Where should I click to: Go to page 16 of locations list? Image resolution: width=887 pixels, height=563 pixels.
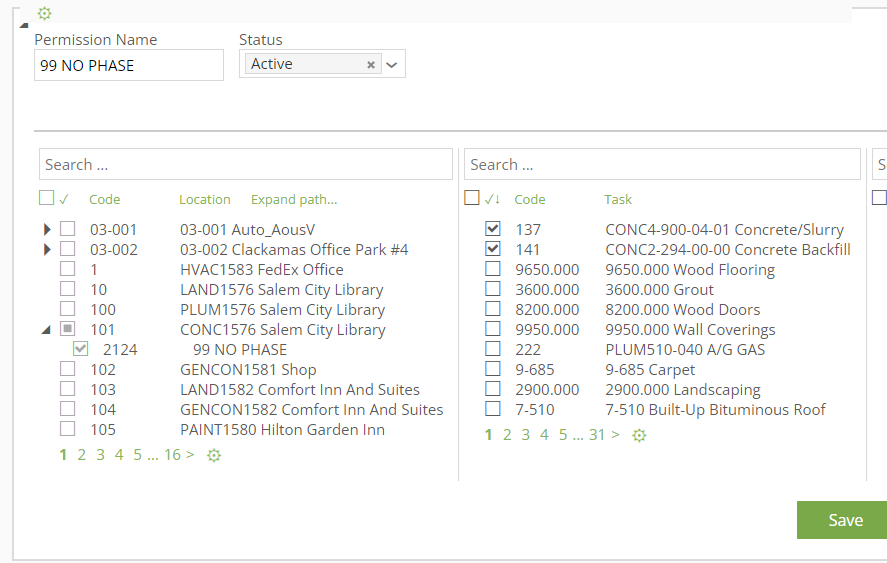pyautogui.click(x=173, y=455)
